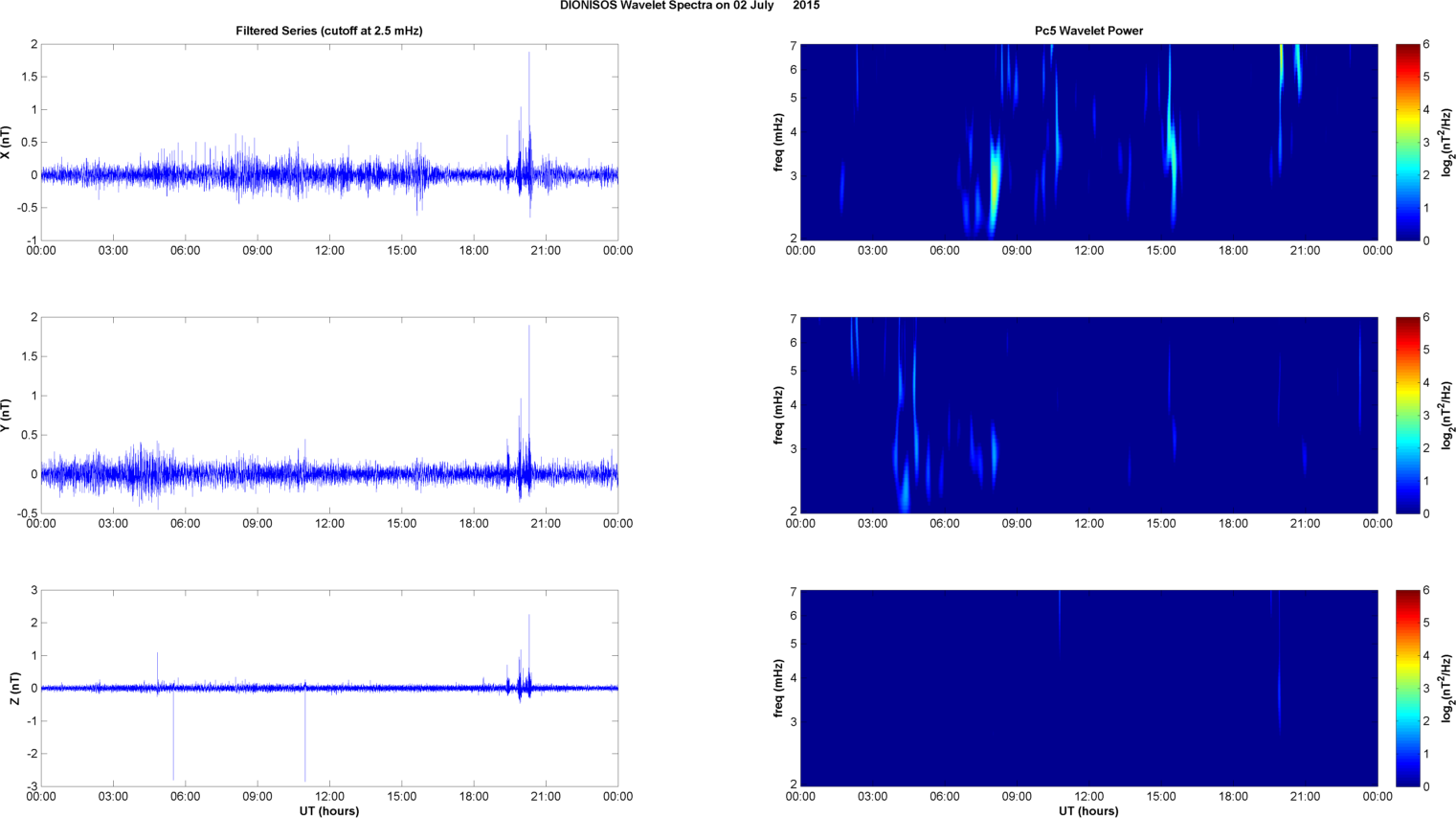This screenshot has height=818, width=1456.
Task: Click the '06:00' tick under the middle wavelet spectrum
Action: (945, 524)
